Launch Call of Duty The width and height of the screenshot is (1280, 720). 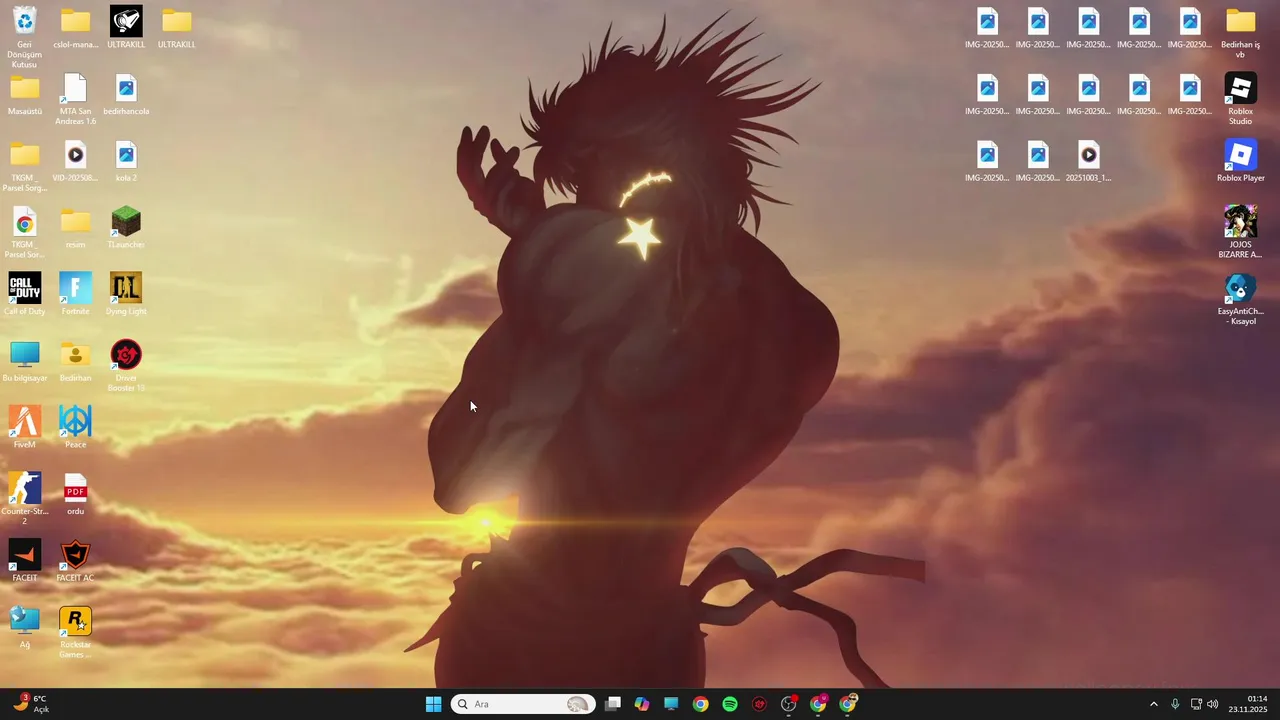(25, 295)
